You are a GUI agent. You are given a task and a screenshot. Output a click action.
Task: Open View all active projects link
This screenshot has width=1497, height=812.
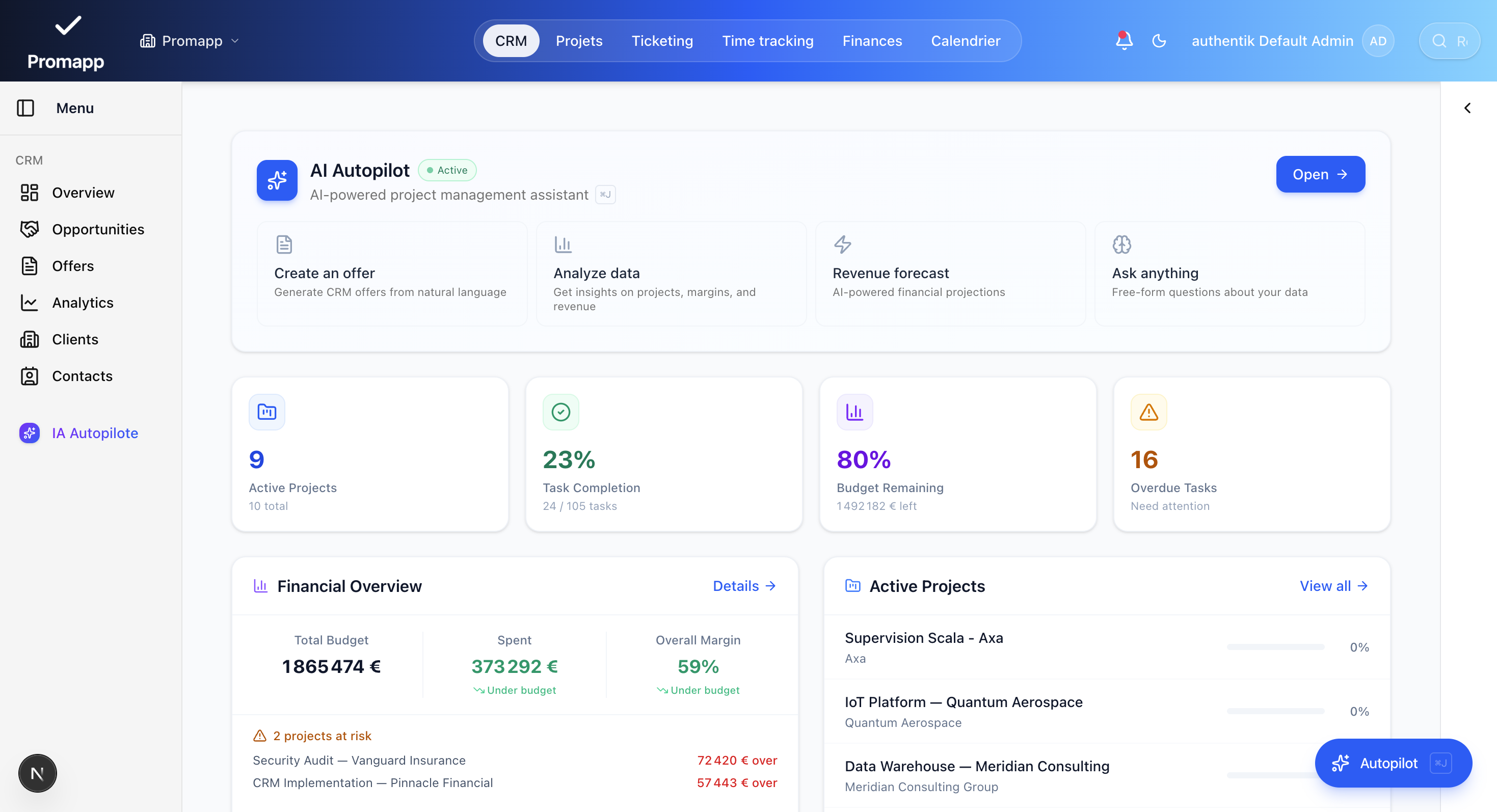[1334, 586]
